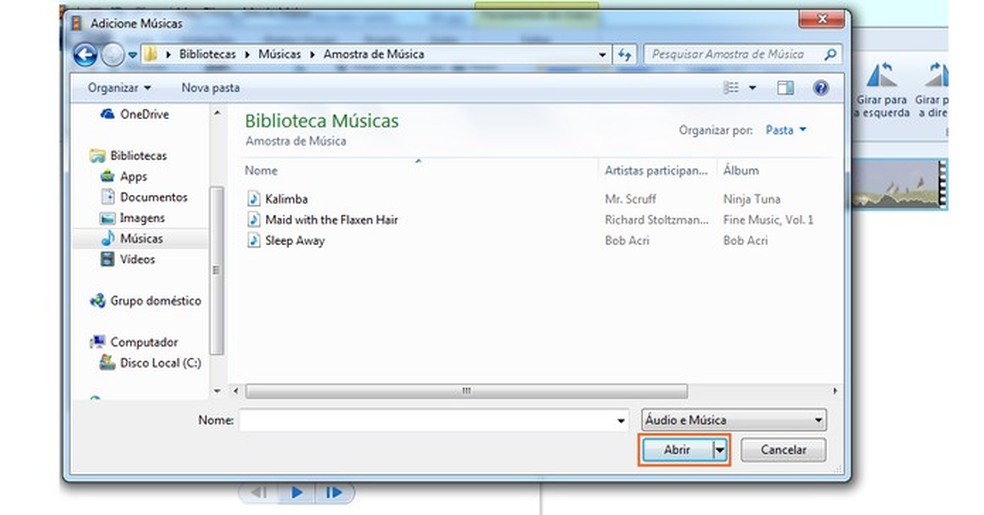Open the Documentos library

(144, 197)
